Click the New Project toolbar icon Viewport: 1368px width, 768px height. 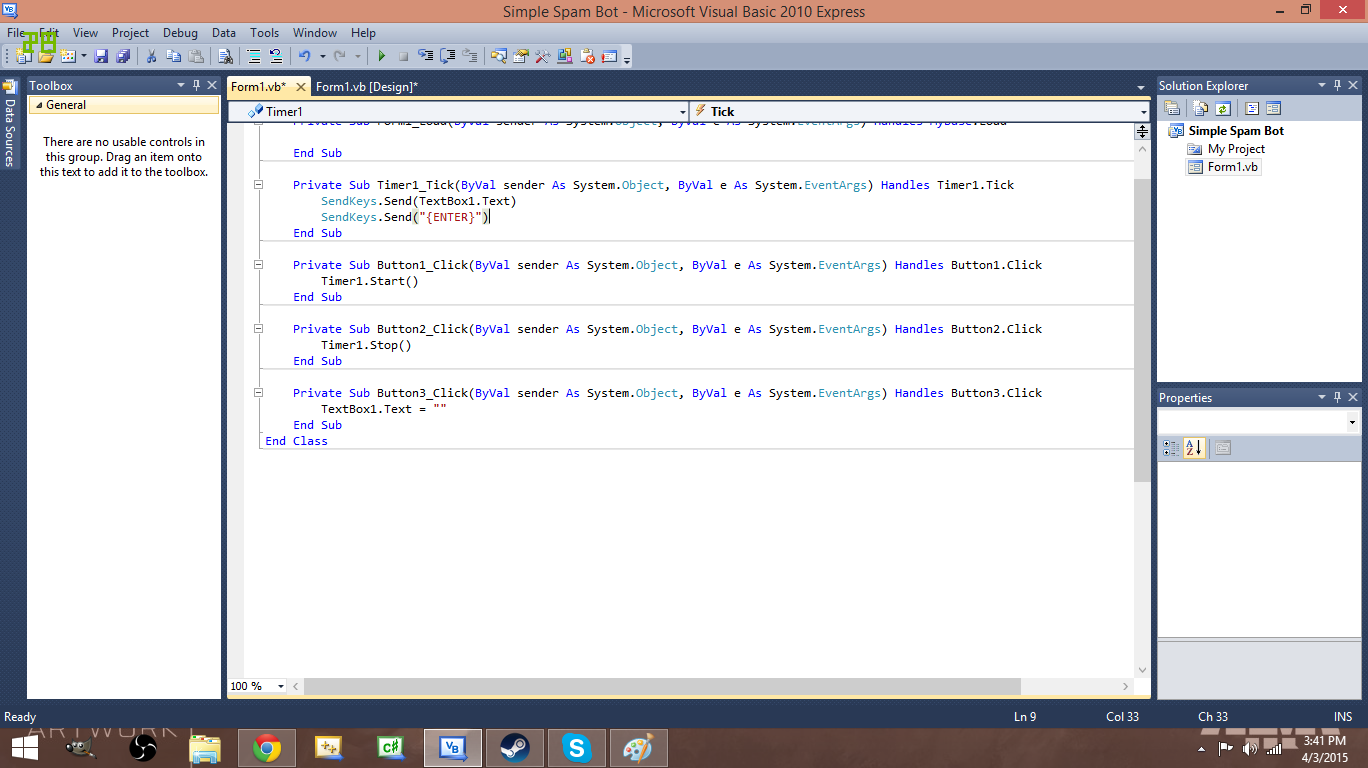coord(22,56)
